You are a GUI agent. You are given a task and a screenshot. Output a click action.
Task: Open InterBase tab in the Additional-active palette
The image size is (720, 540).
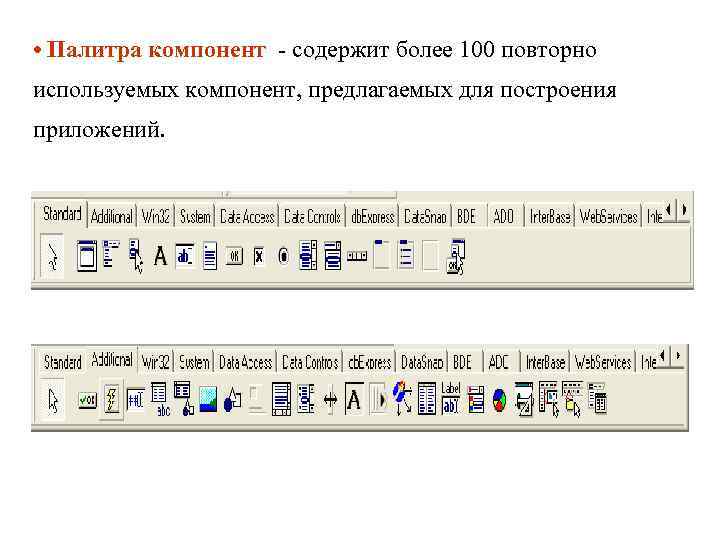point(546,363)
